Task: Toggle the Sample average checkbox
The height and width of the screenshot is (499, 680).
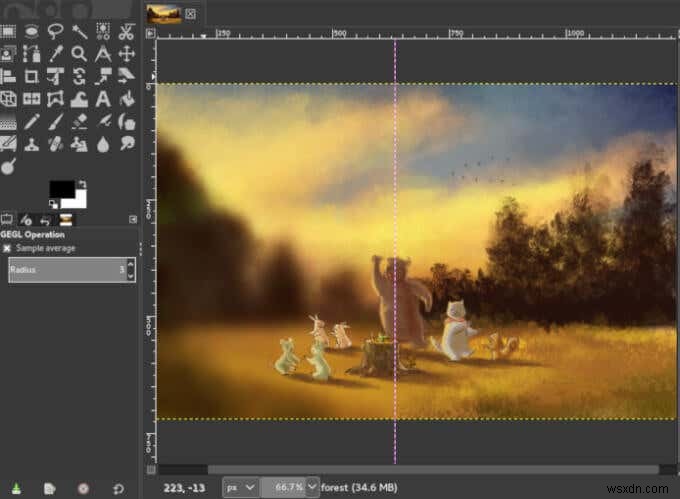Action: (x=7, y=248)
